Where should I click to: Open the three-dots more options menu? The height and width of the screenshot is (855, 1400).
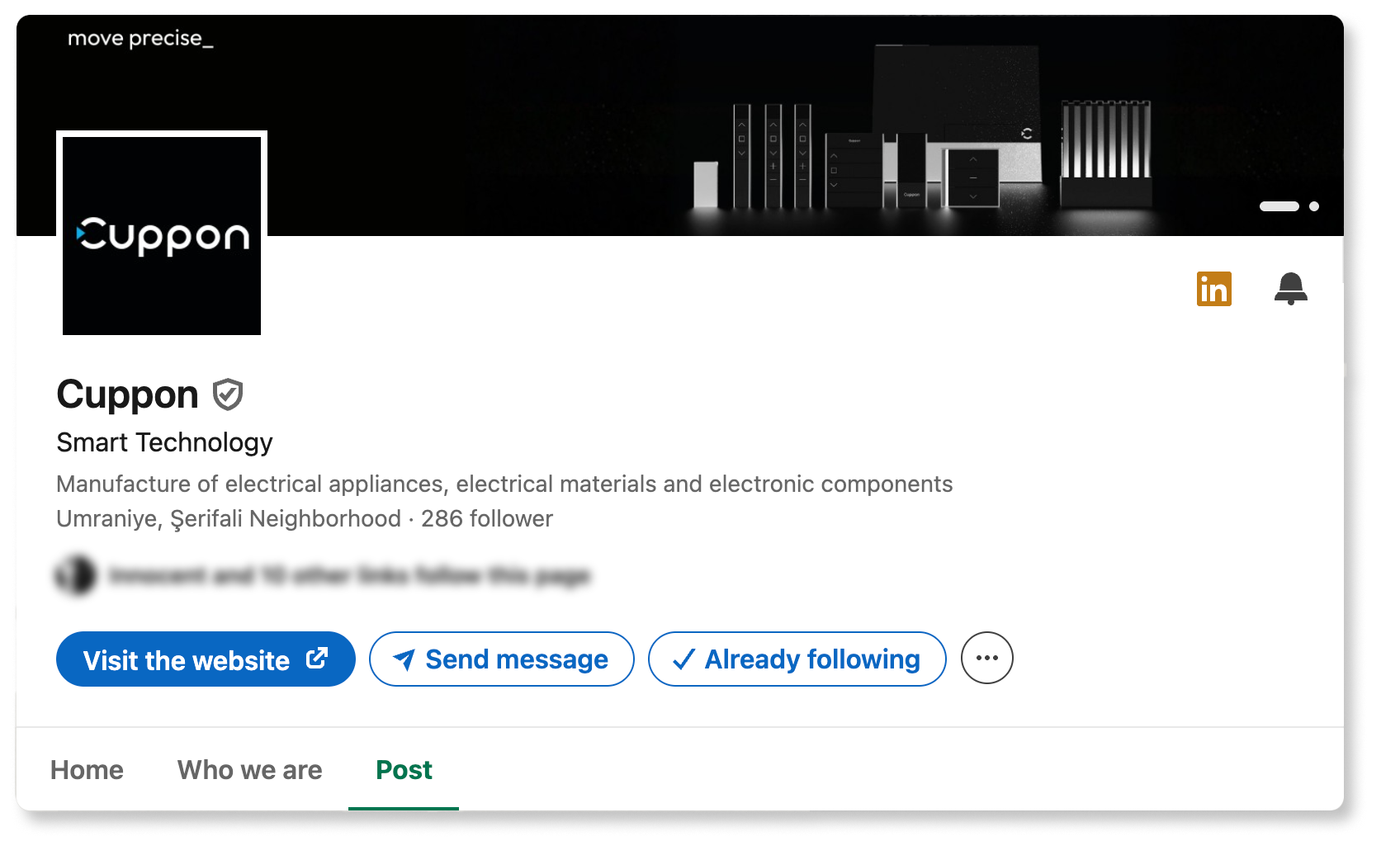(986, 658)
